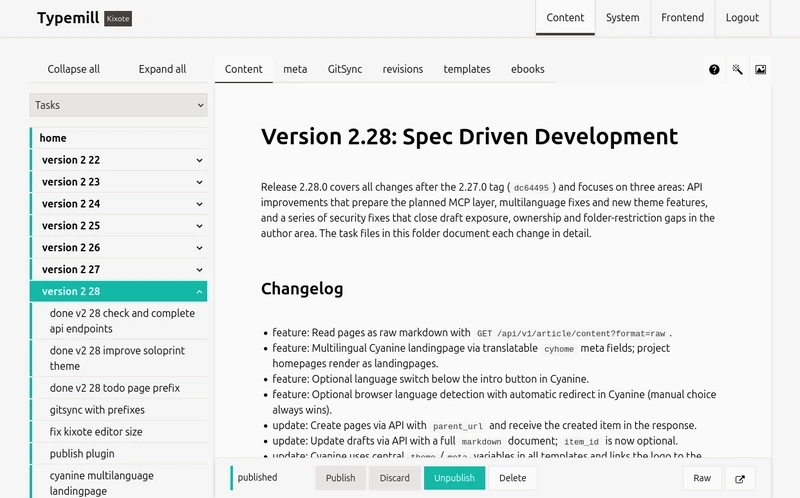Viewport: 800px width, 498px height.
Task: Click the Delete button
Action: point(512,478)
